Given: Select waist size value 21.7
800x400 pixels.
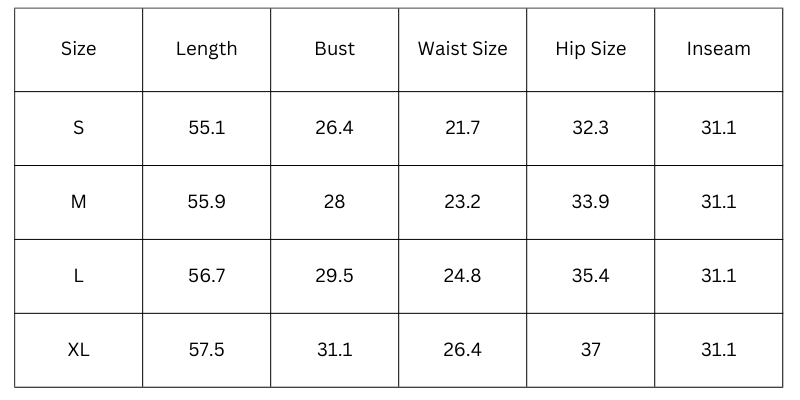Looking at the screenshot, I should click(x=462, y=128).
